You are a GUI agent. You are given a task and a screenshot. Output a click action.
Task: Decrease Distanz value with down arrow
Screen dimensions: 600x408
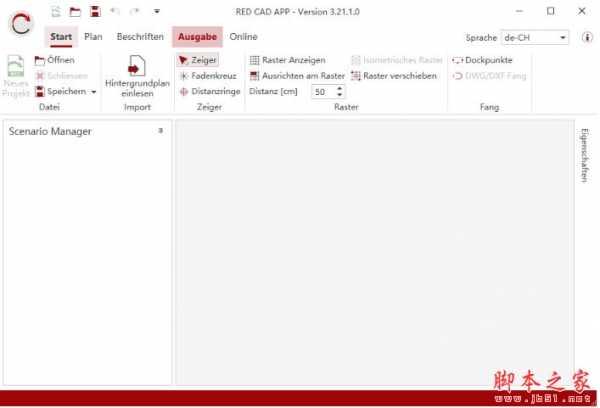click(x=339, y=95)
